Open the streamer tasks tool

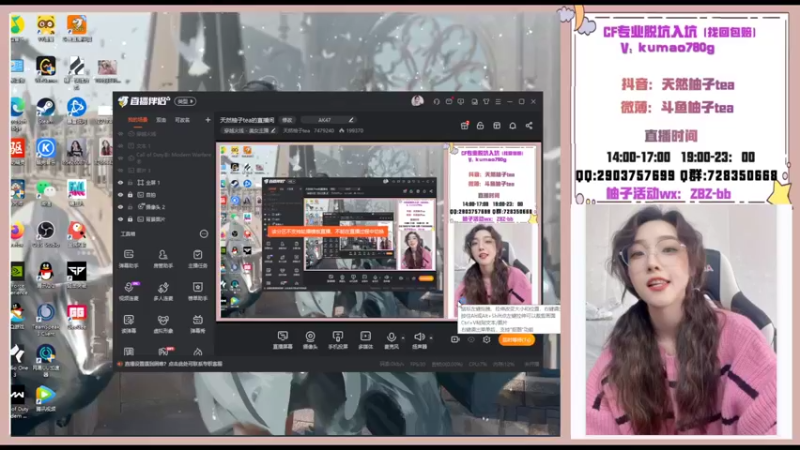click(x=197, y=259)
